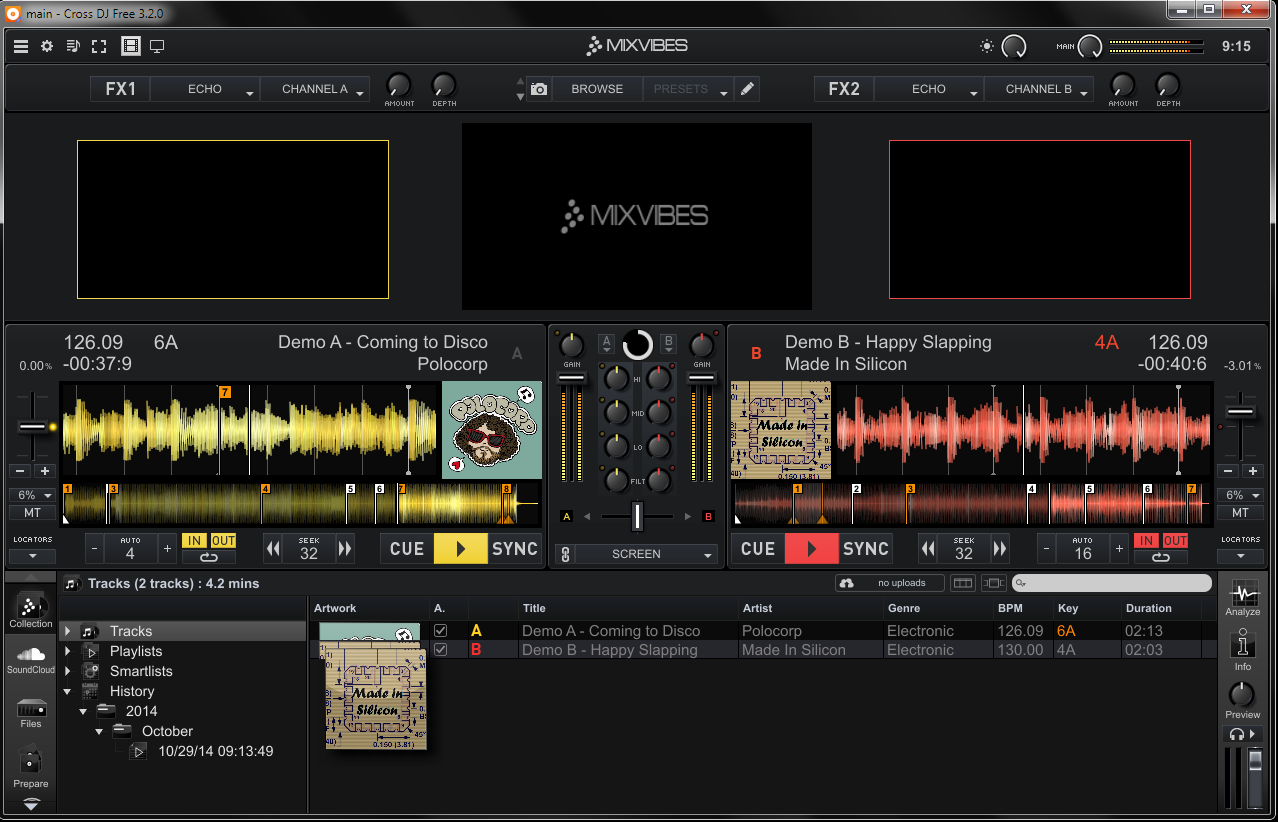Click the link chain icon beside SCREEN

564,554
